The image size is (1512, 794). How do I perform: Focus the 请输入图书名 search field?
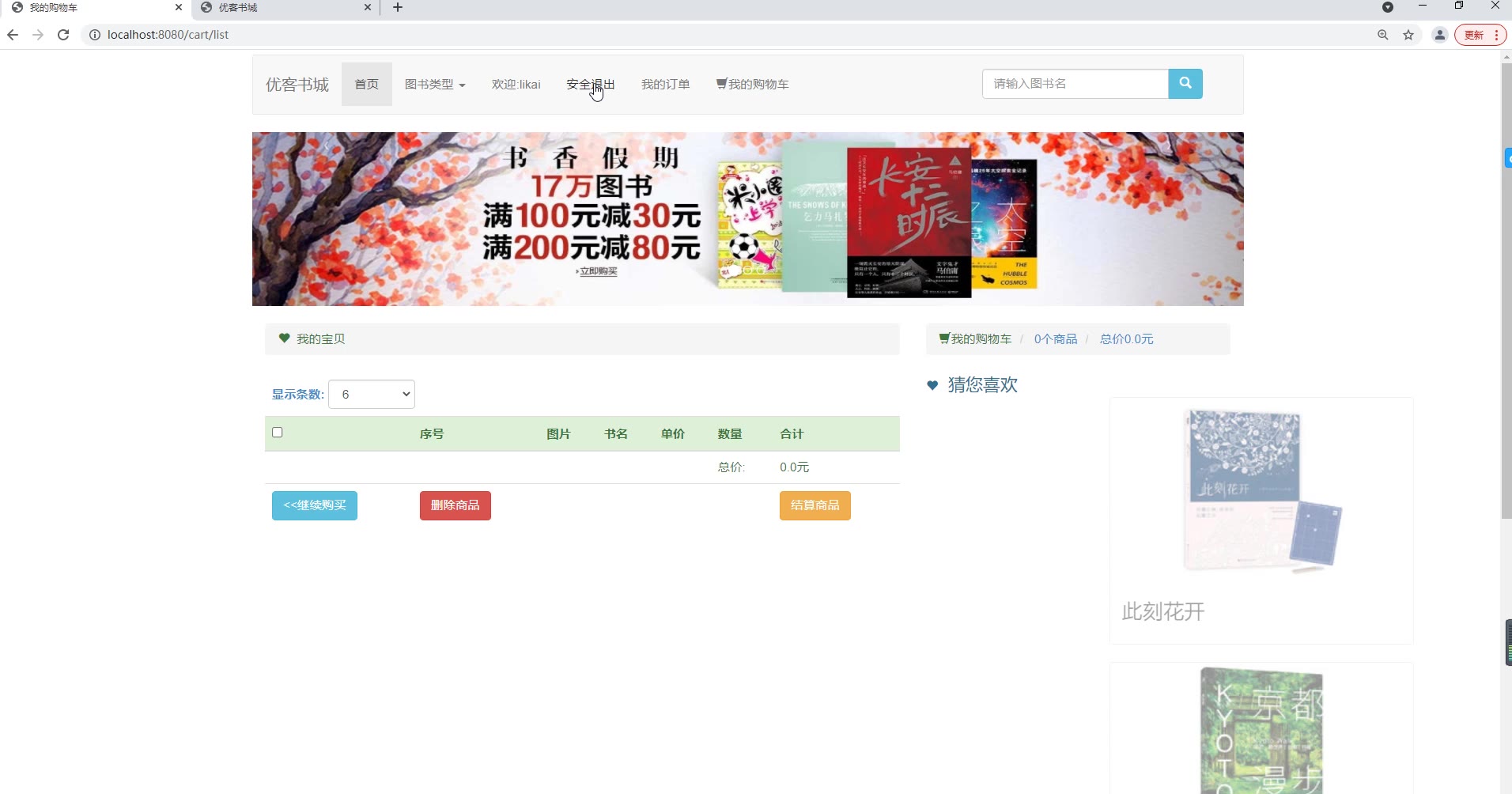click(1075, 84)
